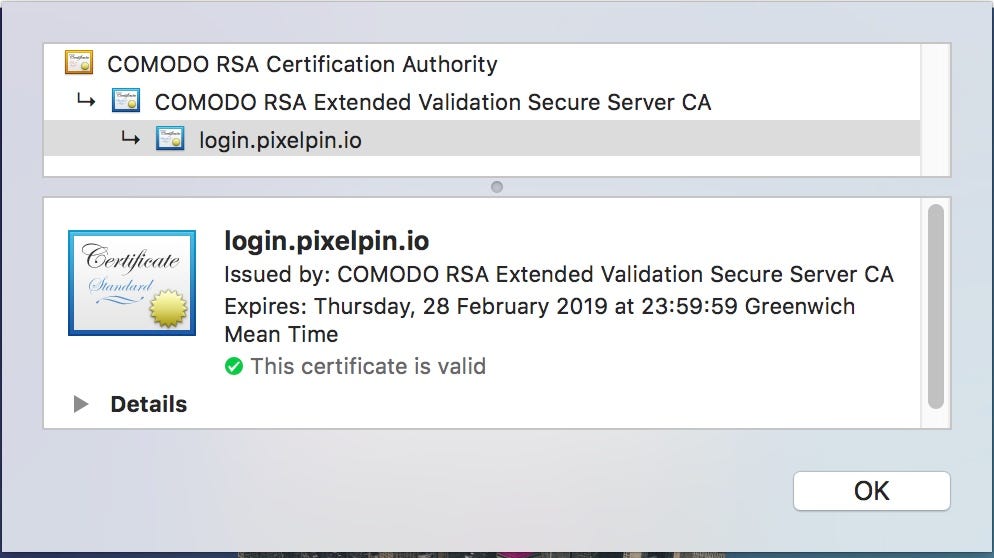Screen dimensions: 994x558
Task: Click the COMODO RSA Extended Validation Secure Server CA certificate icon
Action: tap(126, 101)
